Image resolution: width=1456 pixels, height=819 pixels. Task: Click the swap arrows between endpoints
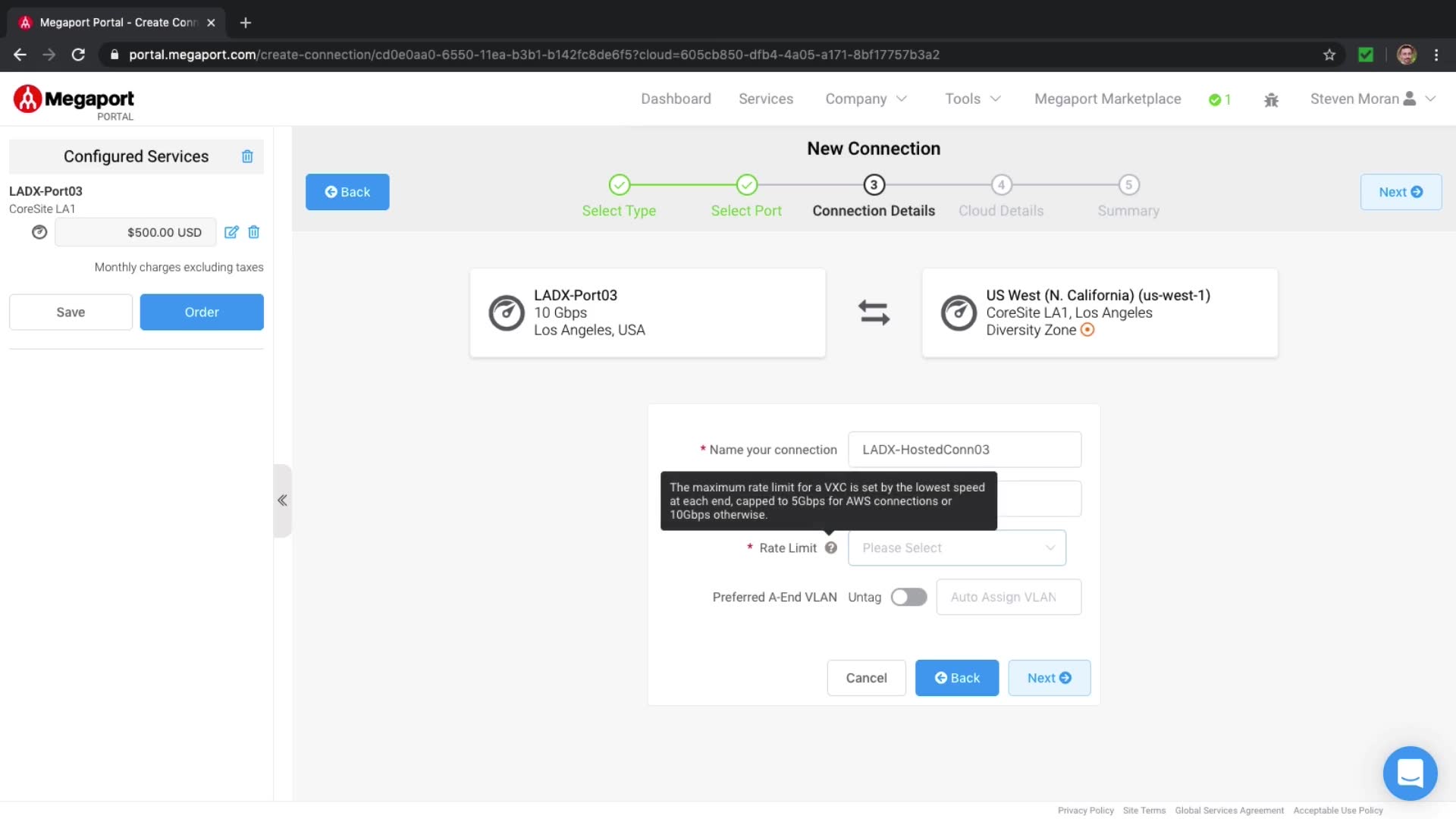tap(874, 312)
